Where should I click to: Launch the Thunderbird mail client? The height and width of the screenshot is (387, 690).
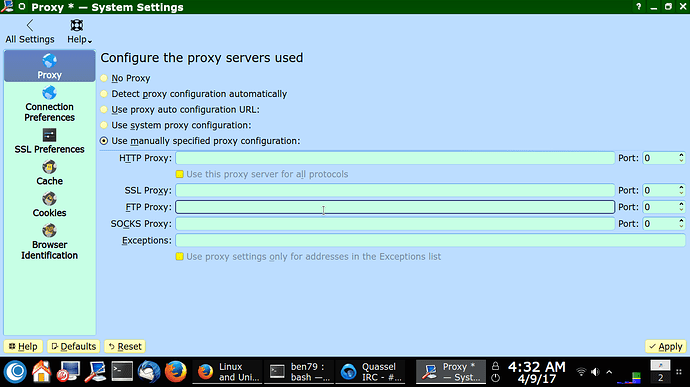(x=149, y=372)
